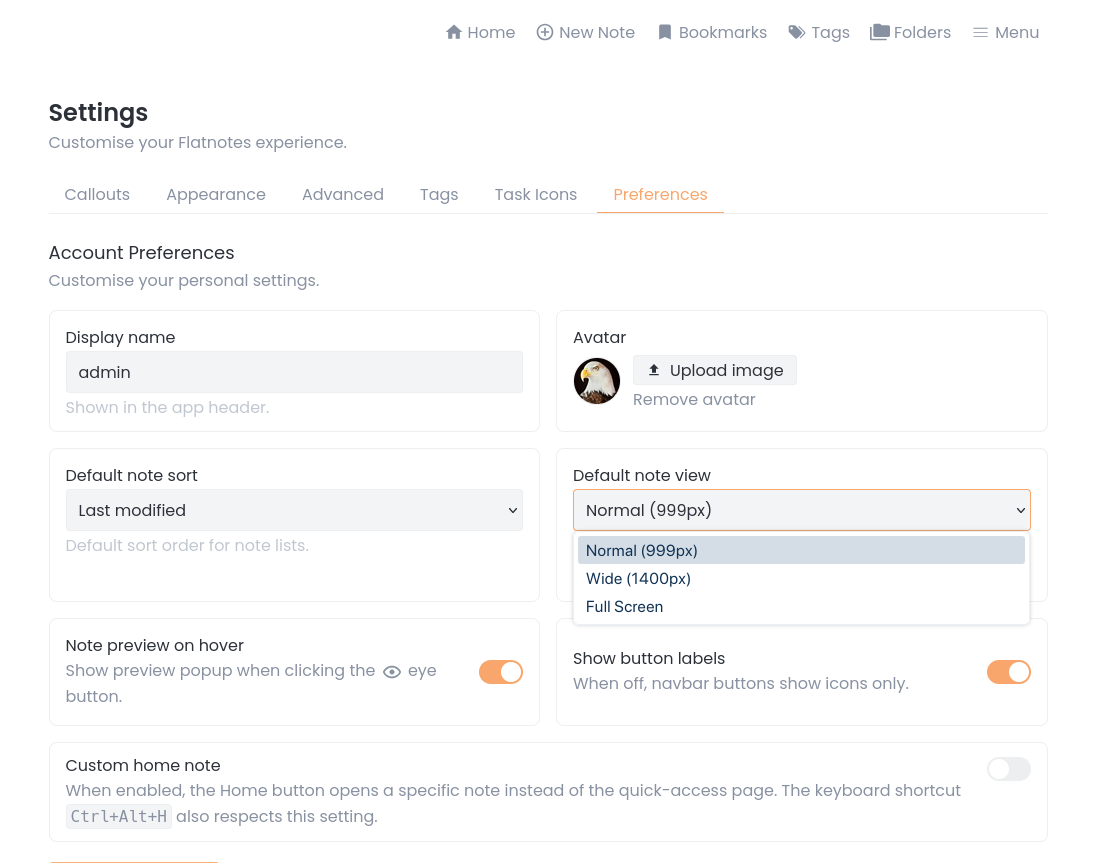
Task: Click the Home house icon
Action: pos(454,32)
